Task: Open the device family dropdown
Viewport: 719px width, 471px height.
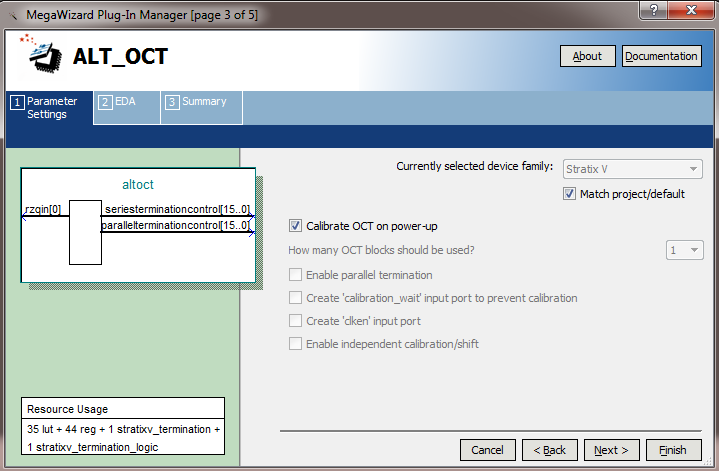Action: pos(632,169)
